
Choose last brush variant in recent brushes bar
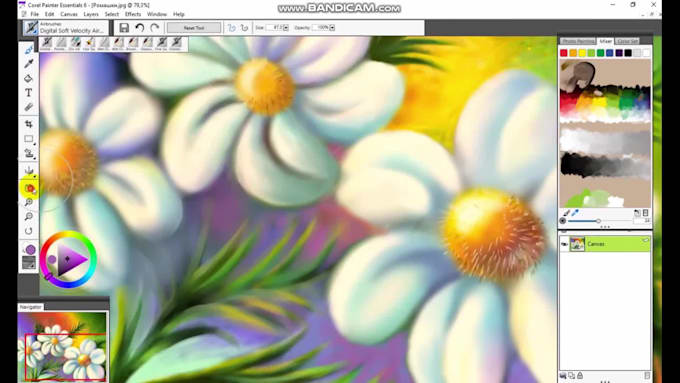[x=176, y=43]
